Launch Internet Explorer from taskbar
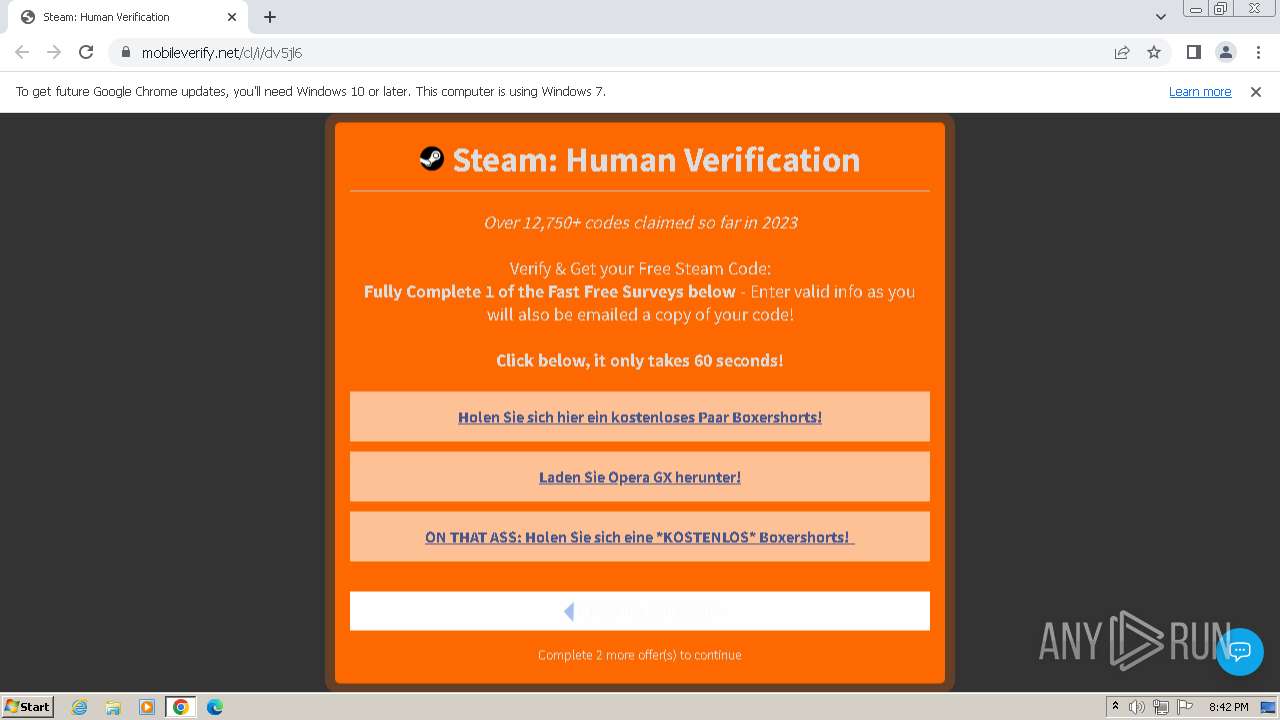 pos(79,707)
